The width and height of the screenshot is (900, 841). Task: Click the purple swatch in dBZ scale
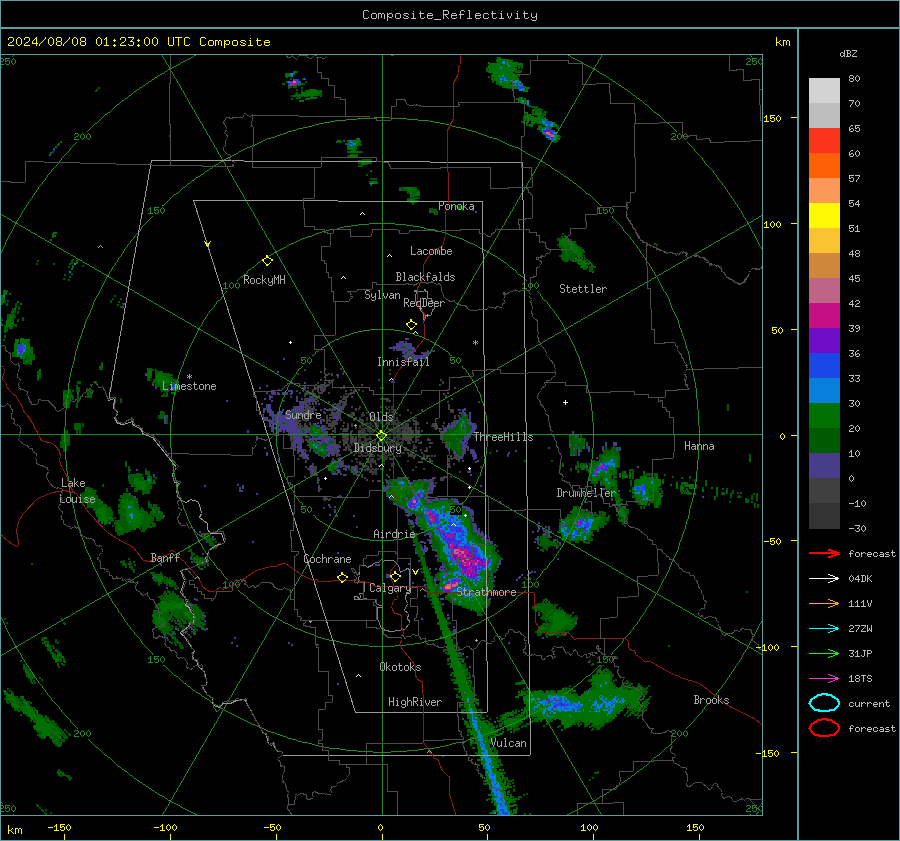[824, 340]
